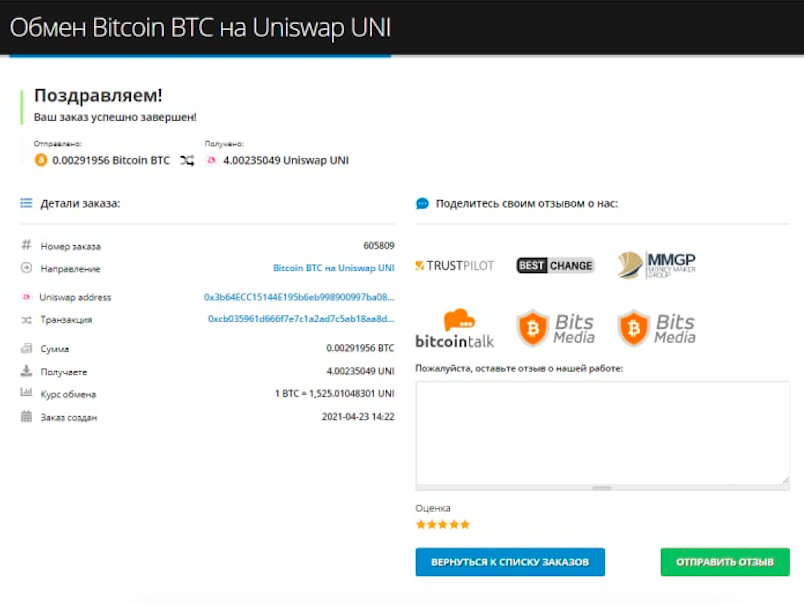Open the bitcointalk forum logo
Viewport: 804px width, 604px height.
pyautogui.click(x=454, y=329)
